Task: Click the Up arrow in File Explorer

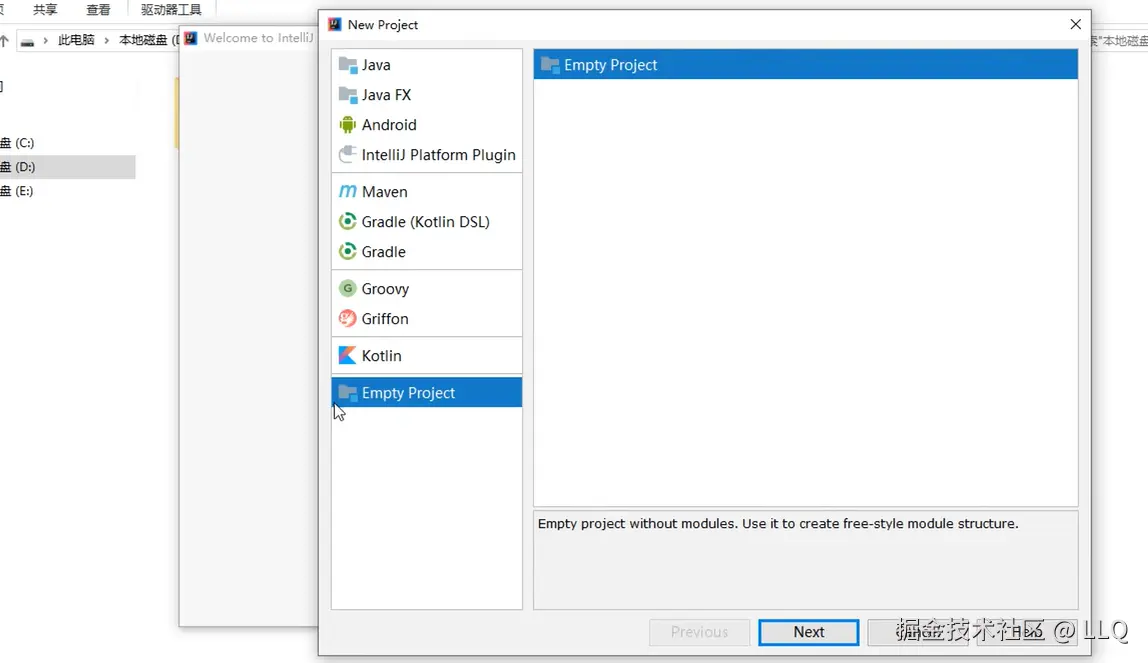Action: click(x=4, y=41)
